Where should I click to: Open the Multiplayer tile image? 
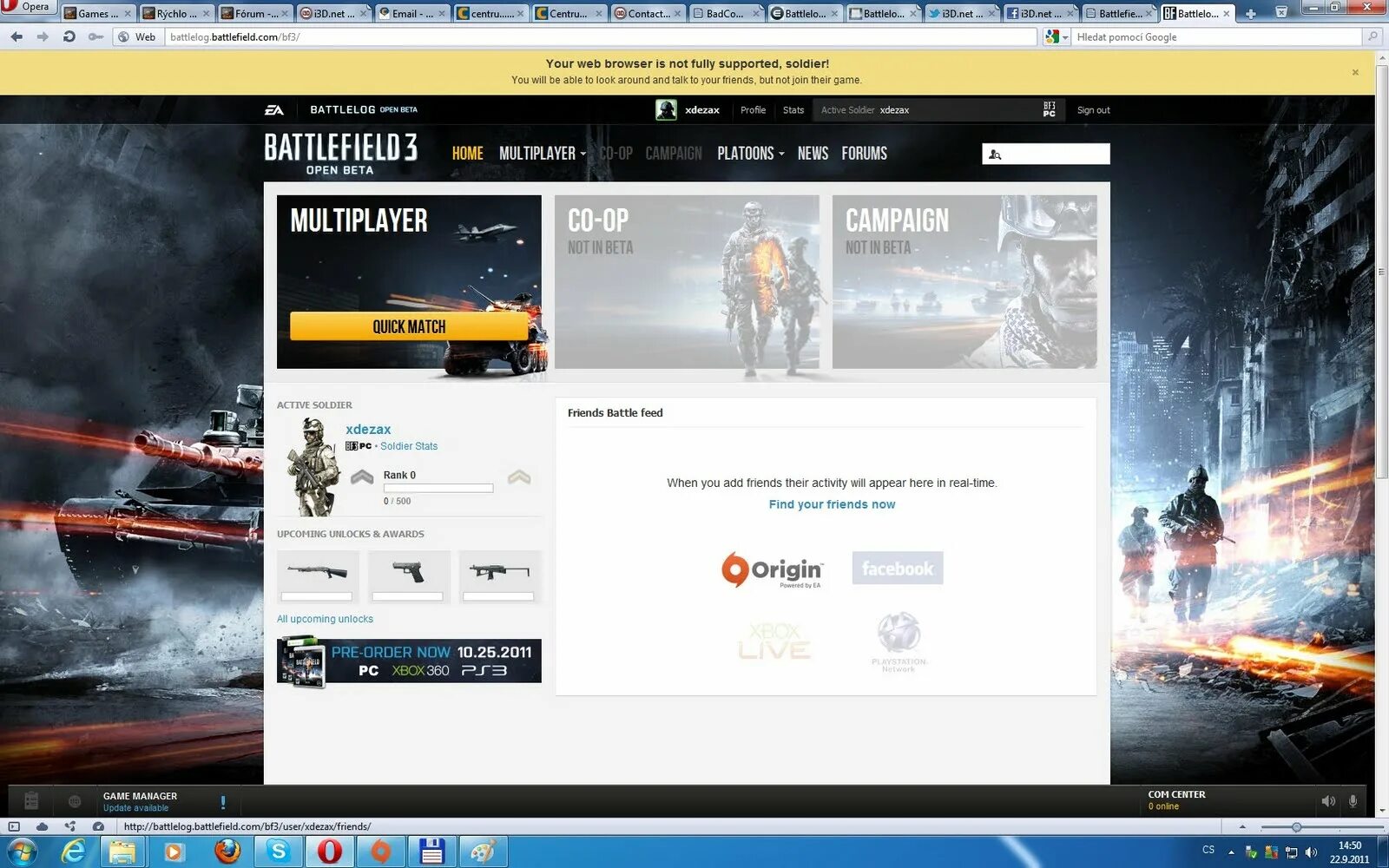pyautogui.click(x=409, y=281)
